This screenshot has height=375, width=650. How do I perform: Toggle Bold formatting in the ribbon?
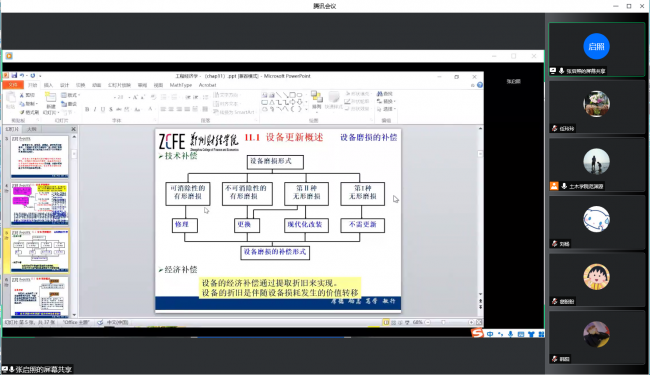[87, 109]
